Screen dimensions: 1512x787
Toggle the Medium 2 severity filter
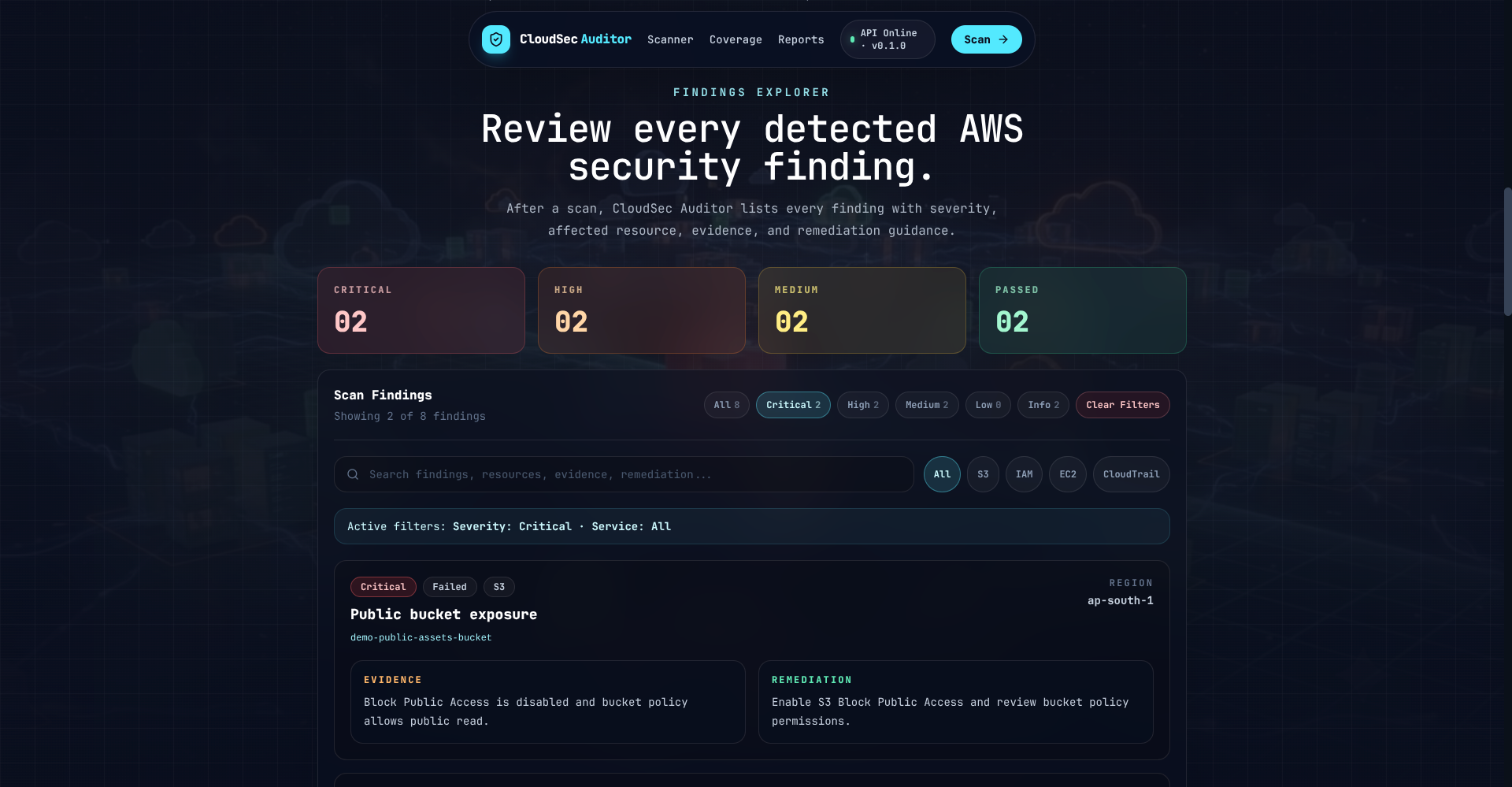click(927, 405)
